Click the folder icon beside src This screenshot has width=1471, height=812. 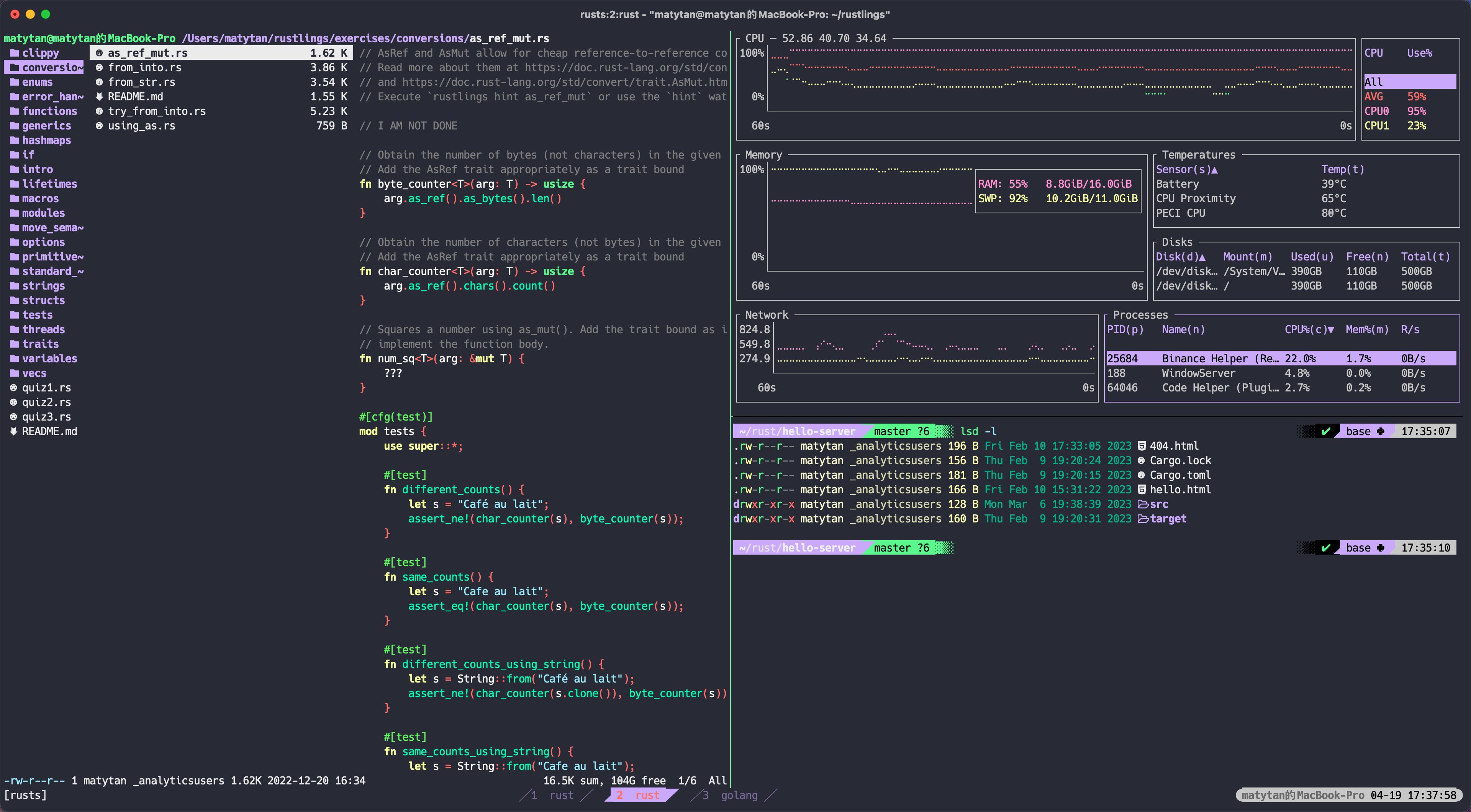point(1143,504)
